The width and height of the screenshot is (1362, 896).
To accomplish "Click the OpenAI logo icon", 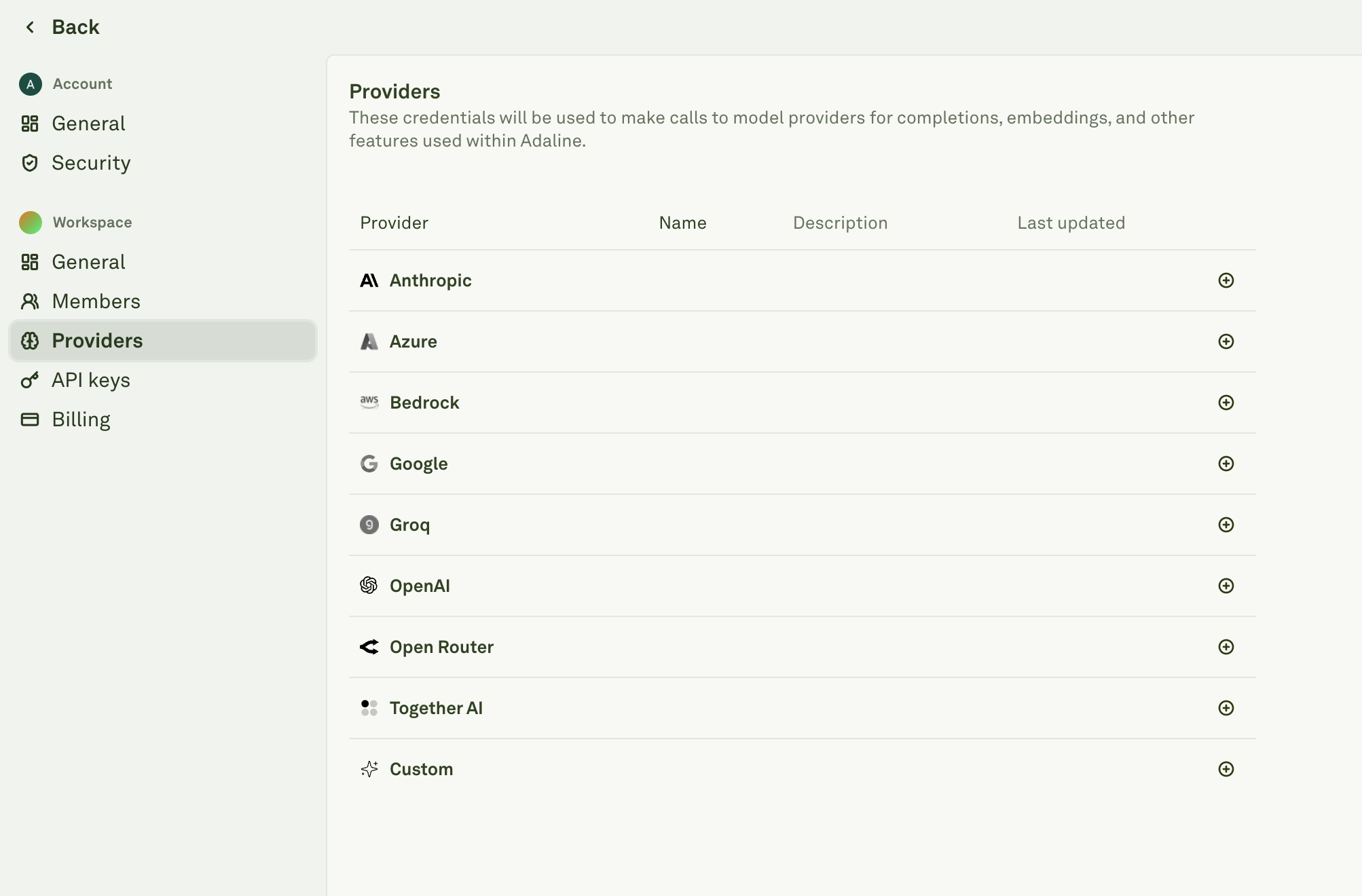I will [x=369, y=585].
